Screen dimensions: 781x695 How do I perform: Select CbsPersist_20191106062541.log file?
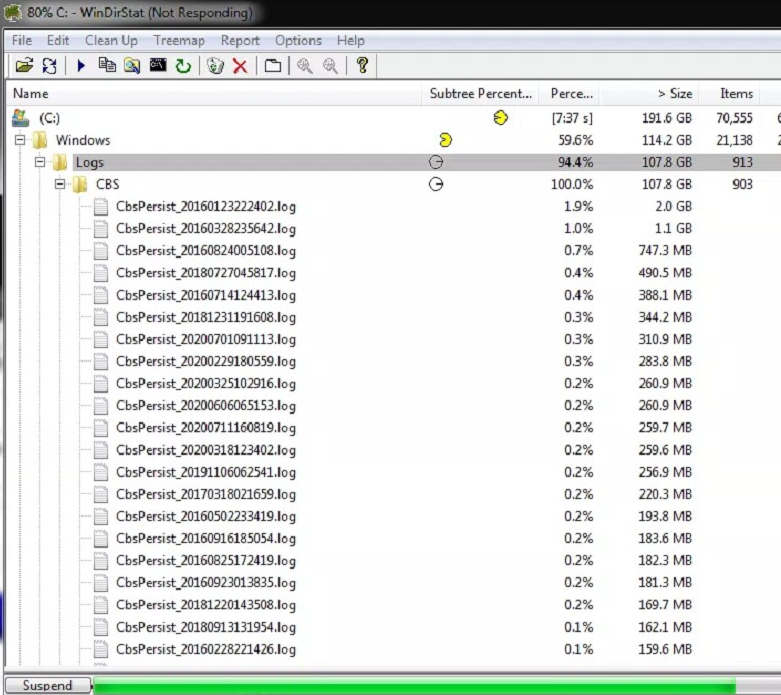[206, 472]
